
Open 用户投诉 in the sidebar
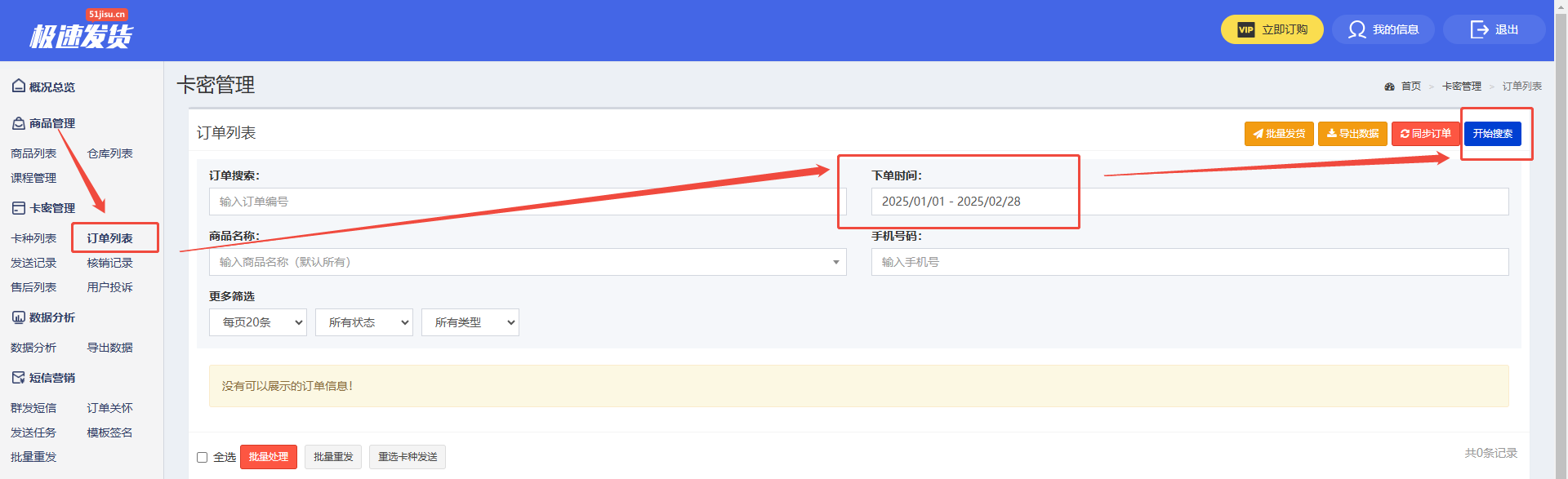point(110,287)
